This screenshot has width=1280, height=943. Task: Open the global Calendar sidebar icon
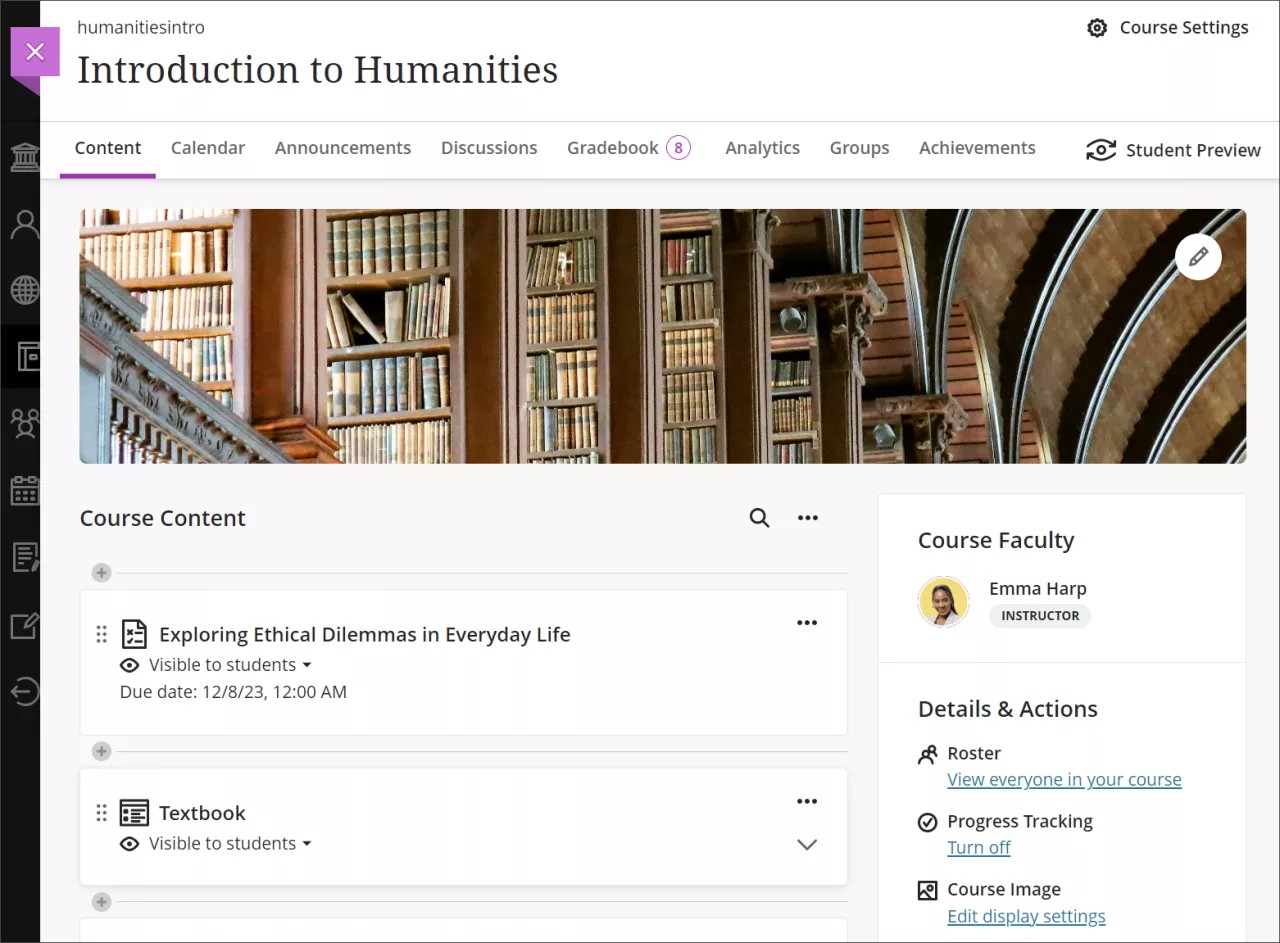coord(24,490)
